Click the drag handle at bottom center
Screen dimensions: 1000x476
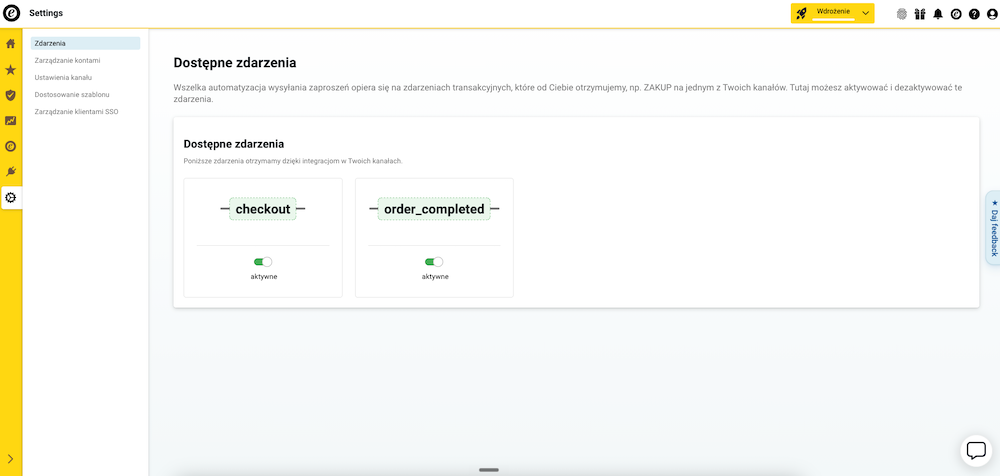click(489, 470)
